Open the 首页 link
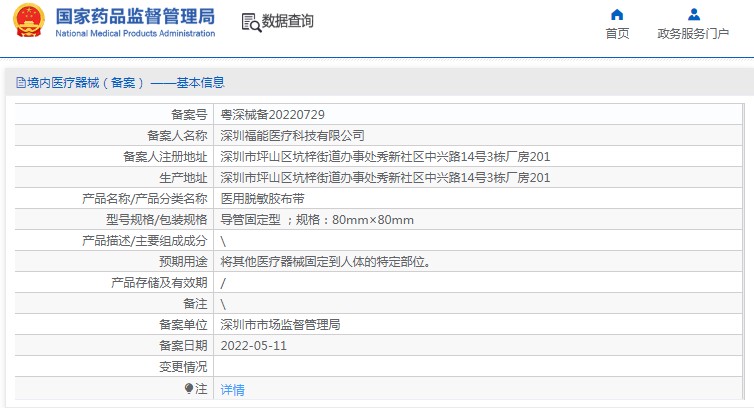754x408 pixels. click(617, 34)
